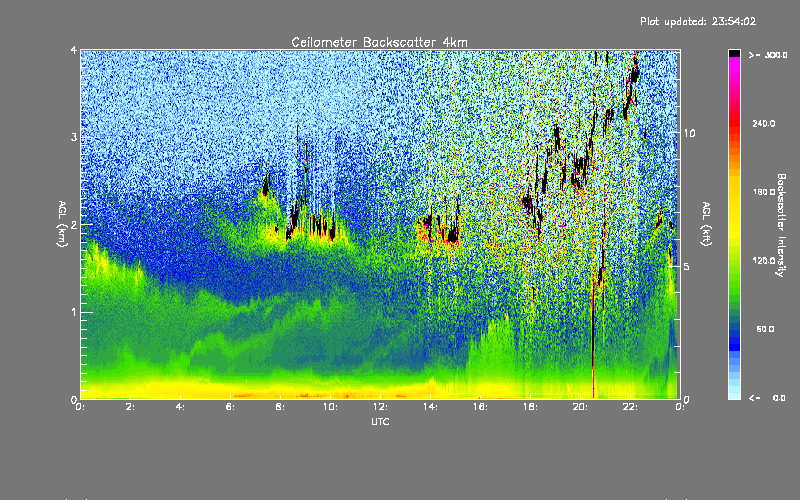Screen dimensions: 800x500
Task: Click the "6:" UTC hour tick label
Action: pyautogui.click(x=231, y=407)
